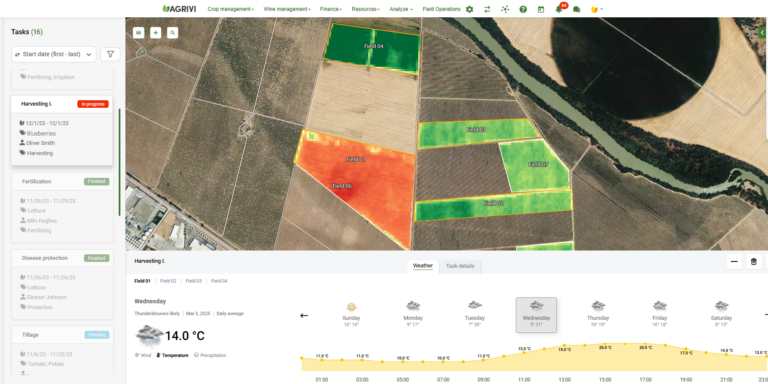Open the help question mark icon
Viewport: 768px width, 384px height.
523,9
